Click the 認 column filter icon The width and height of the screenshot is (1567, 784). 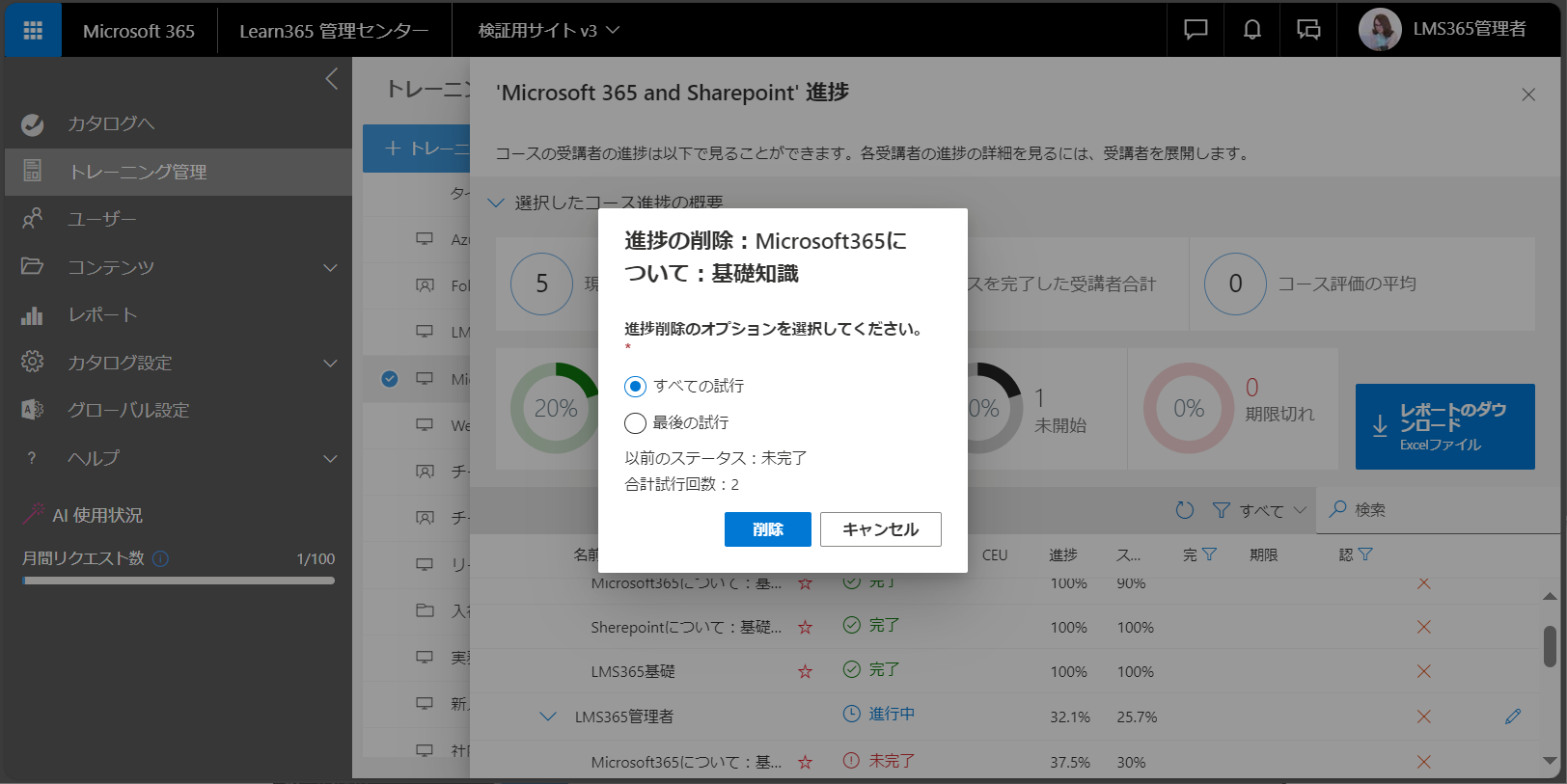[1365, 554]
